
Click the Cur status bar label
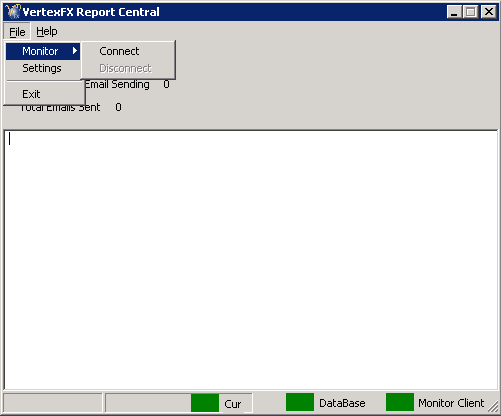[x=233, y=404]
